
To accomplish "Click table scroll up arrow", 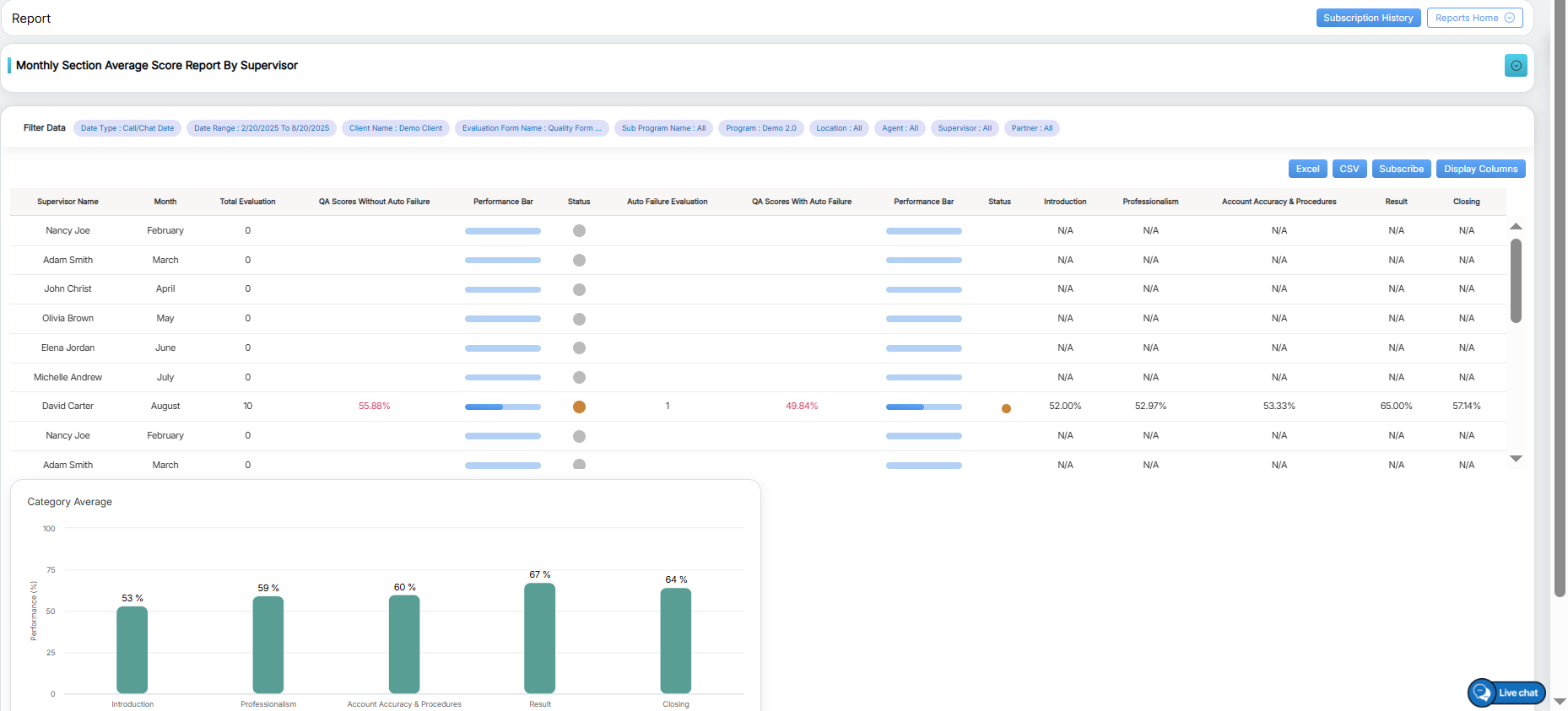I will 1516,226.
